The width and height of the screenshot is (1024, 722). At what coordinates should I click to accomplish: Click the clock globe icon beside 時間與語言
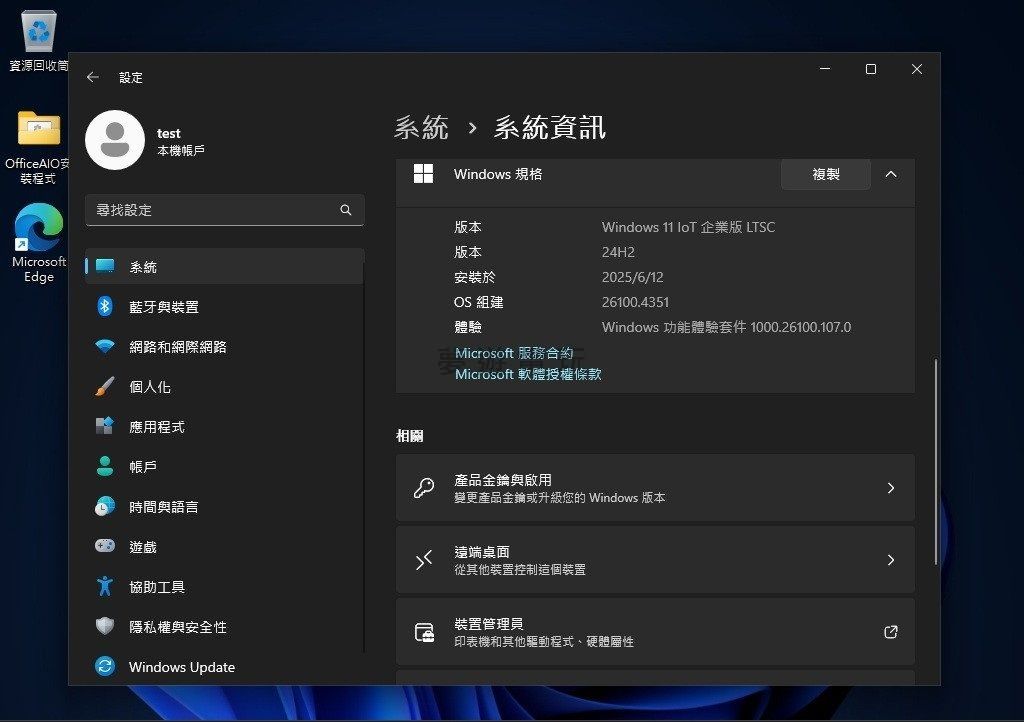coord(105,507)
